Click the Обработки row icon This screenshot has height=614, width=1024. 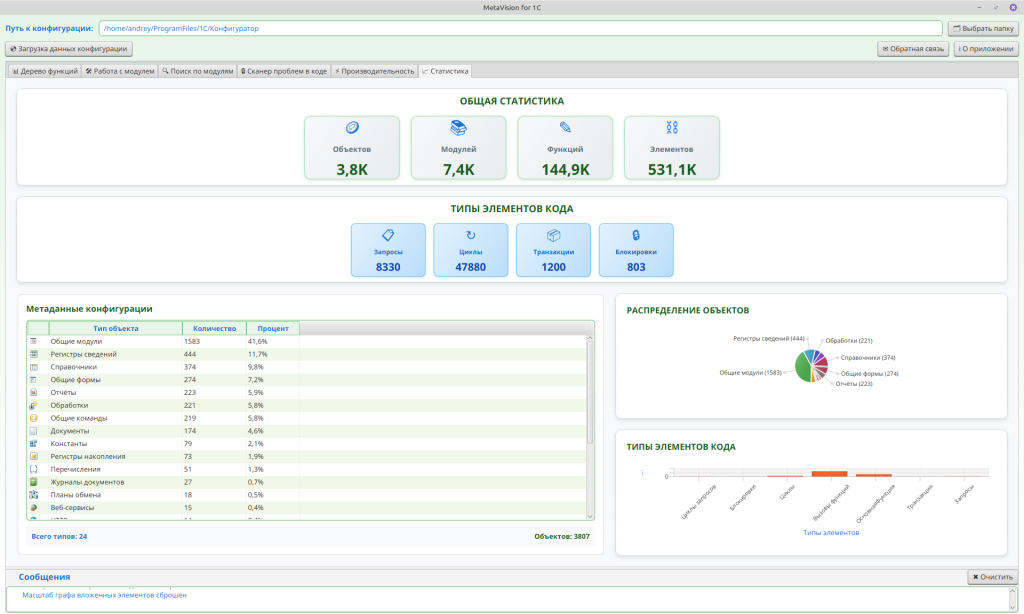[33, 405]
